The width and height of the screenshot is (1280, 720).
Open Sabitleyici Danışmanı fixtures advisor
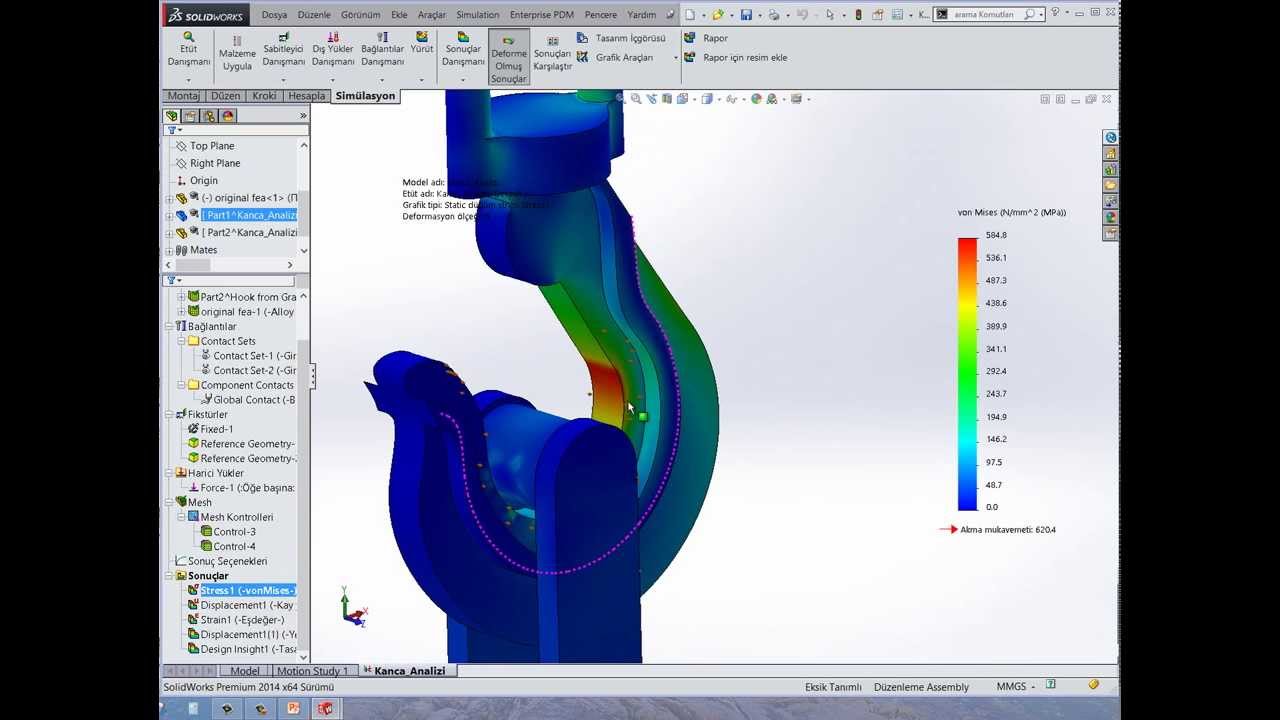(x=283, y=49)
